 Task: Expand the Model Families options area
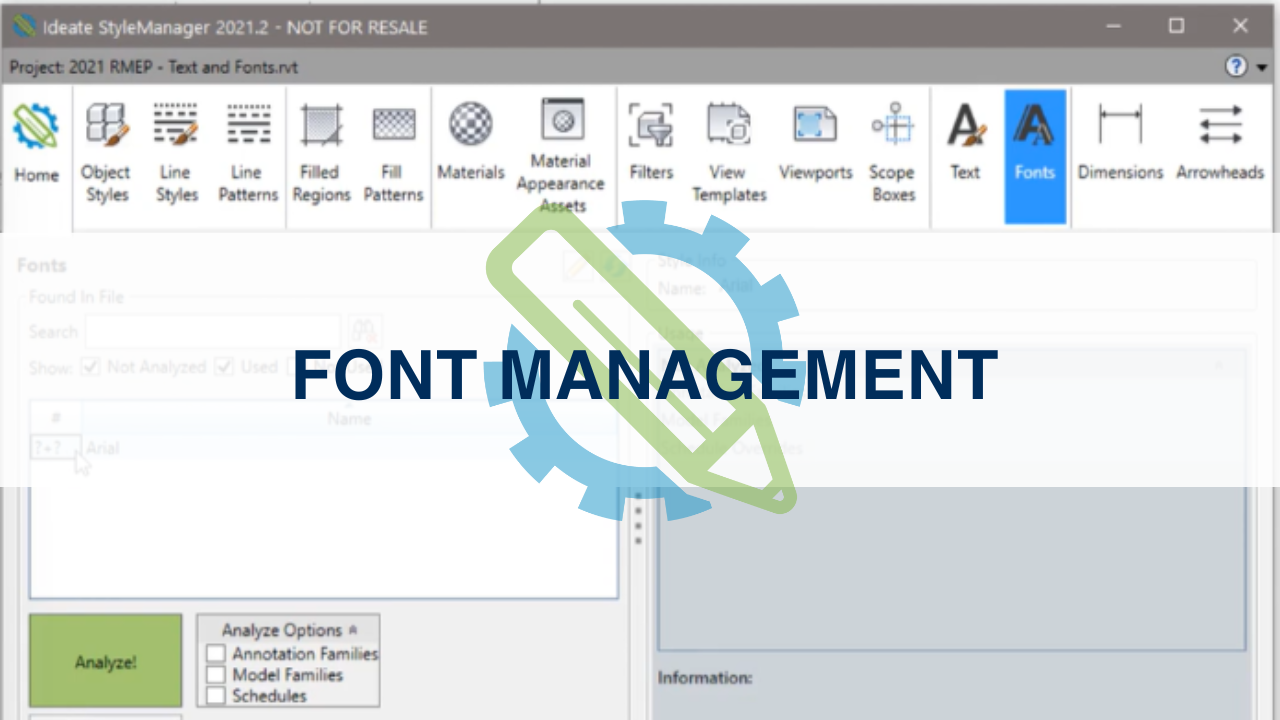tap(216, 674)
